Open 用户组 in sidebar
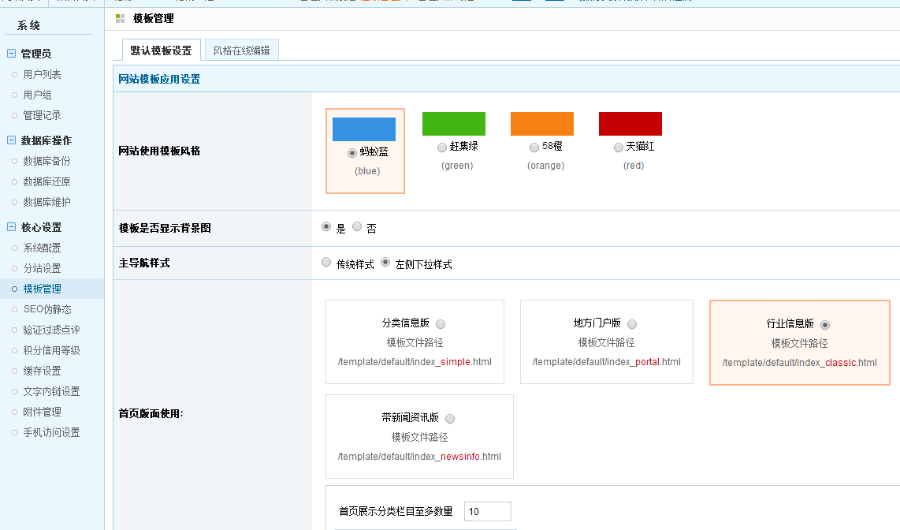Viewport: 900px width, 530px height. 37,95
